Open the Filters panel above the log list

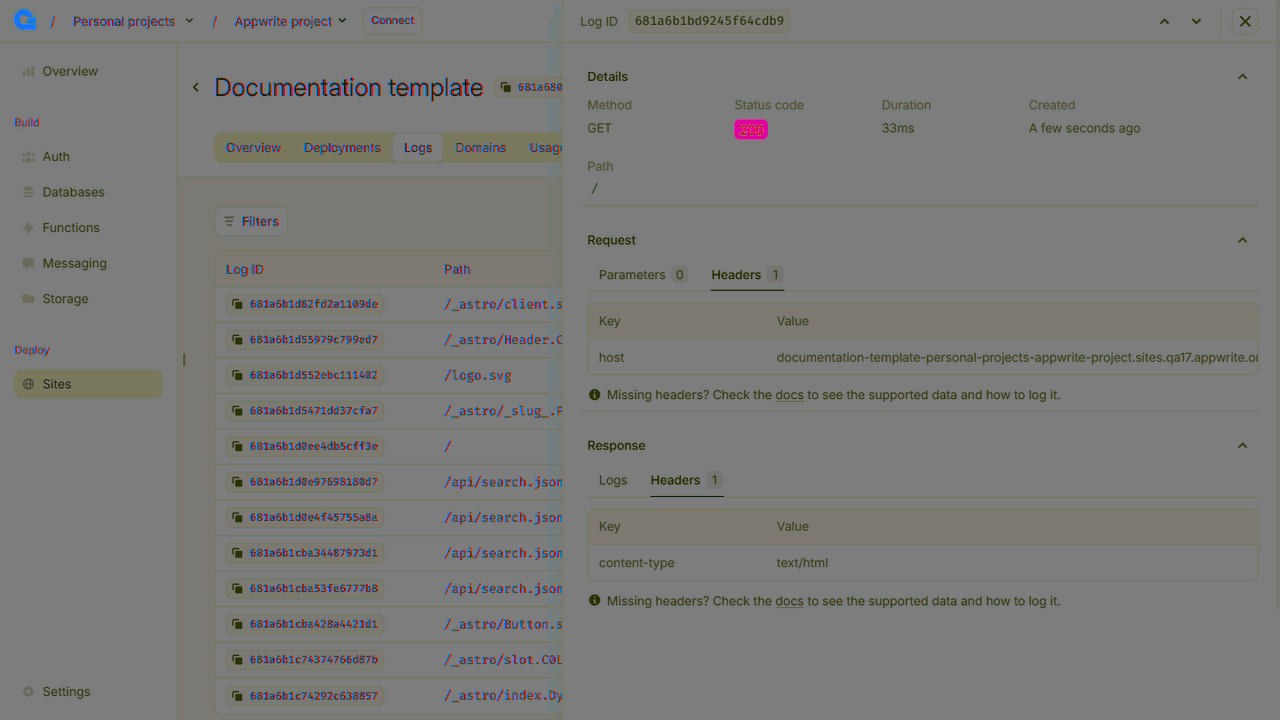251,221
